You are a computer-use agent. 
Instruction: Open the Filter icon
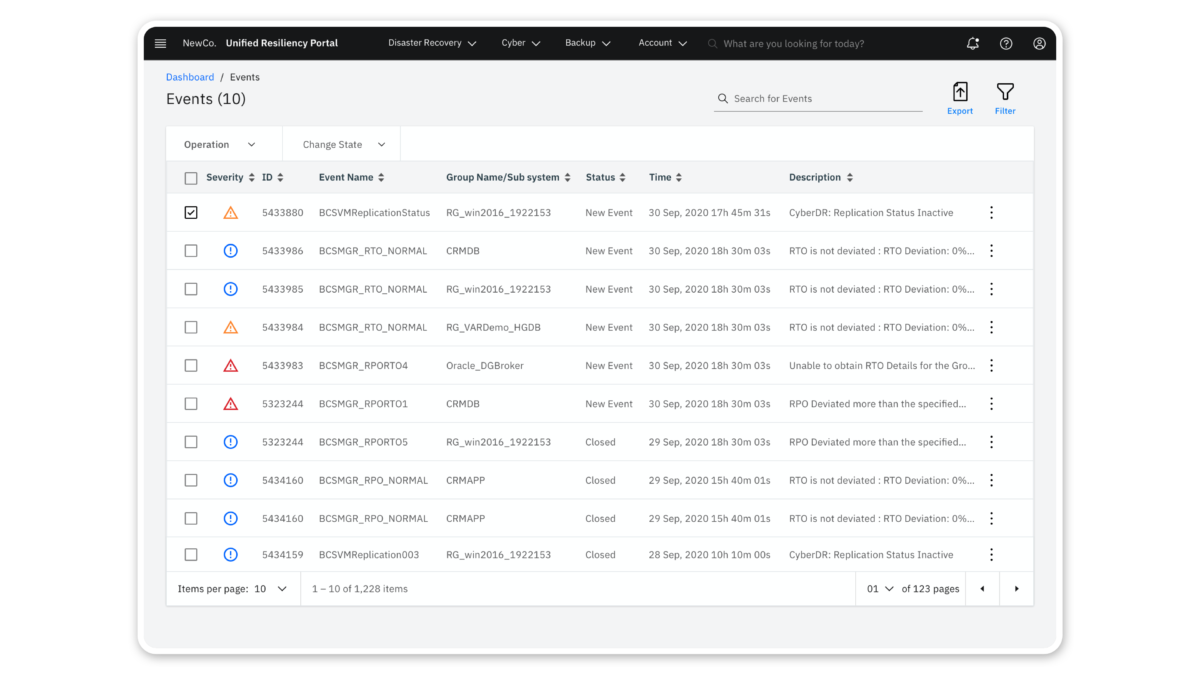coord(1005,93)
